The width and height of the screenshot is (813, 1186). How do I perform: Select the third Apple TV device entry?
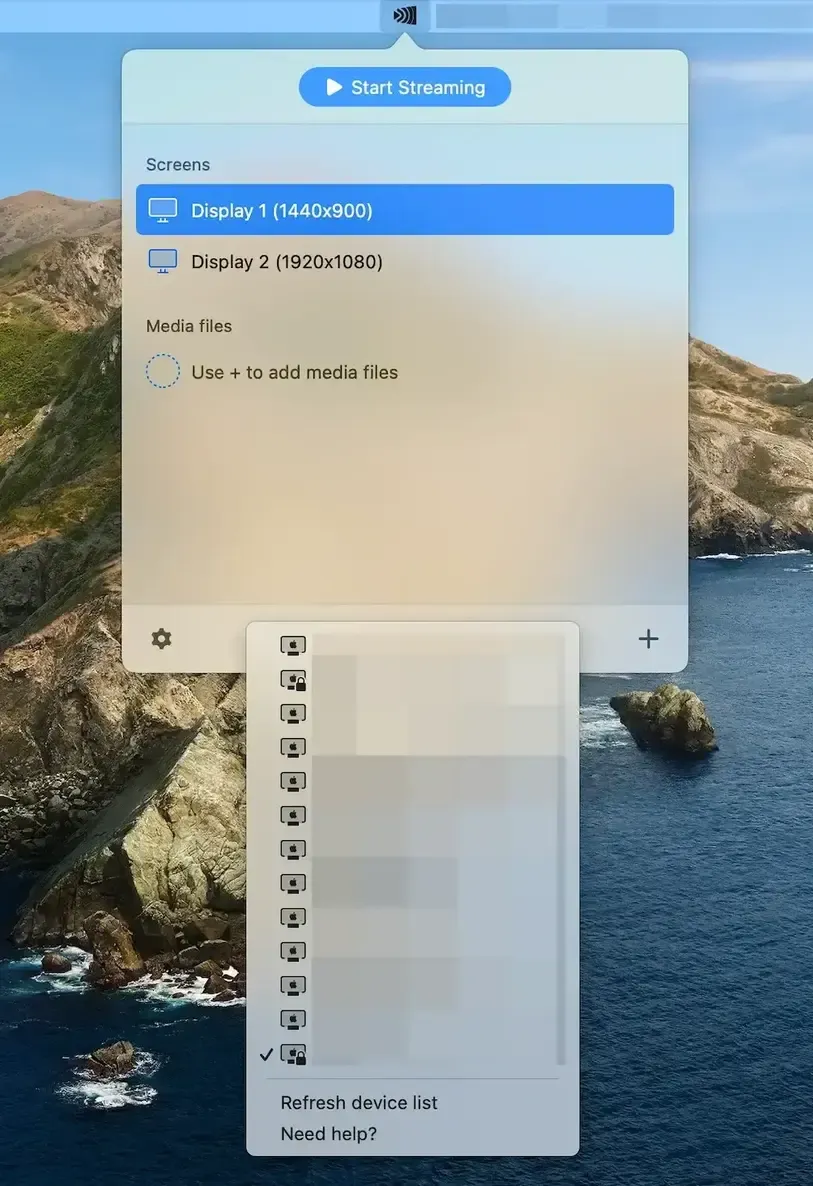[x=412, y=713]
